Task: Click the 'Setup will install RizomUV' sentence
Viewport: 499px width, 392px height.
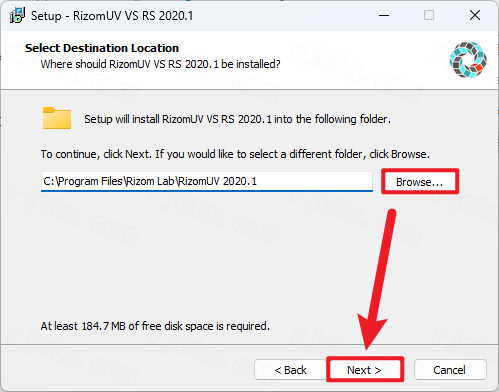Action: pos(237,119)
